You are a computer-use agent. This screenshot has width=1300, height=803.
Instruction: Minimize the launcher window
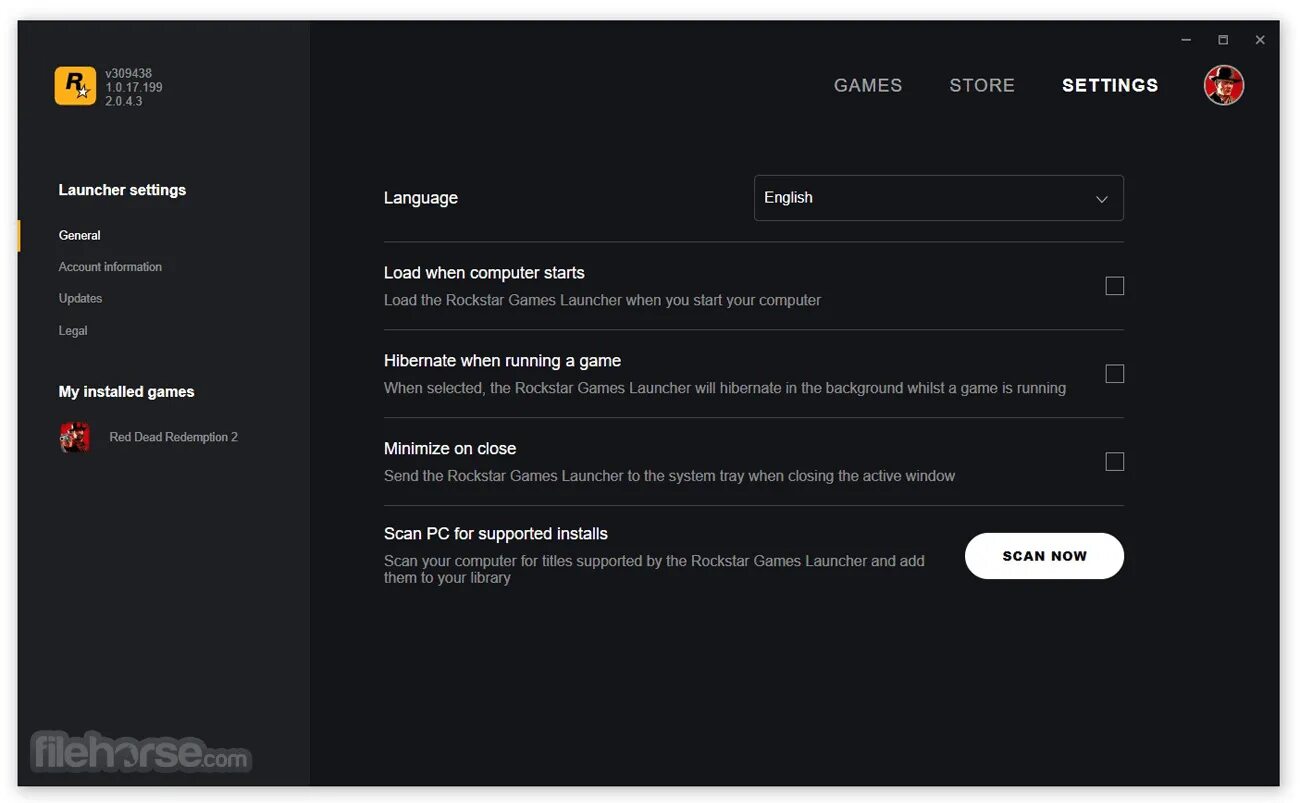[1186, 40]
